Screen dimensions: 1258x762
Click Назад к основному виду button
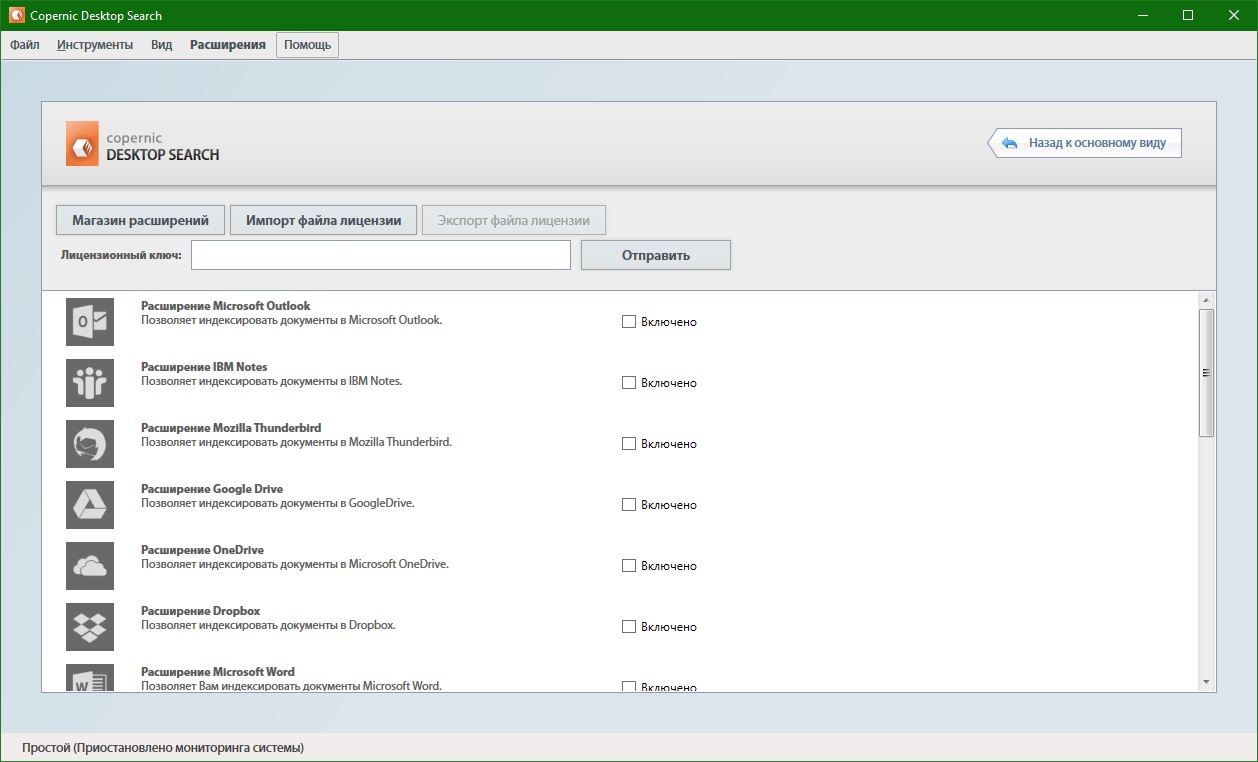(1085, 143)
